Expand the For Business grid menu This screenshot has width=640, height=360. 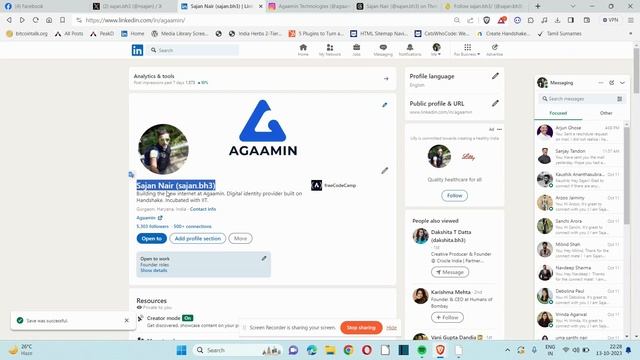point(467,50)
